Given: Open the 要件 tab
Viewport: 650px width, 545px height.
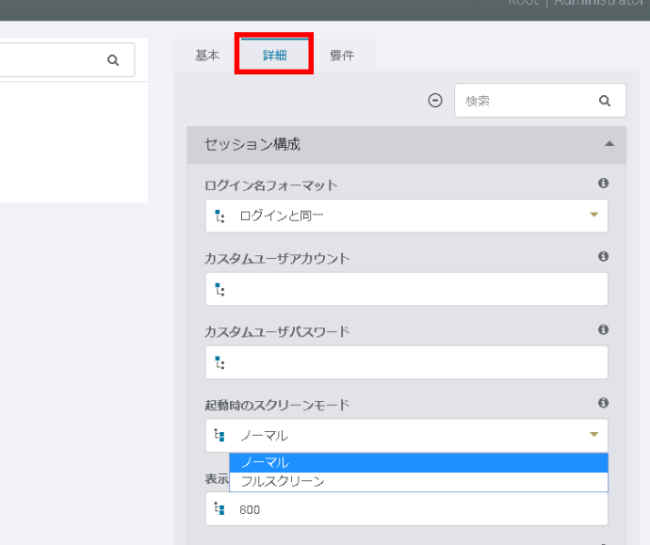Looking at the screenshot, I should point(342,56).
